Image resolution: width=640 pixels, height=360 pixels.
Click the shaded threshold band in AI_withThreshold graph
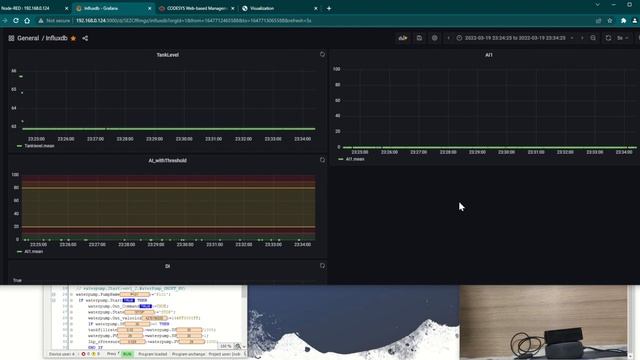[x=169, y=207]
